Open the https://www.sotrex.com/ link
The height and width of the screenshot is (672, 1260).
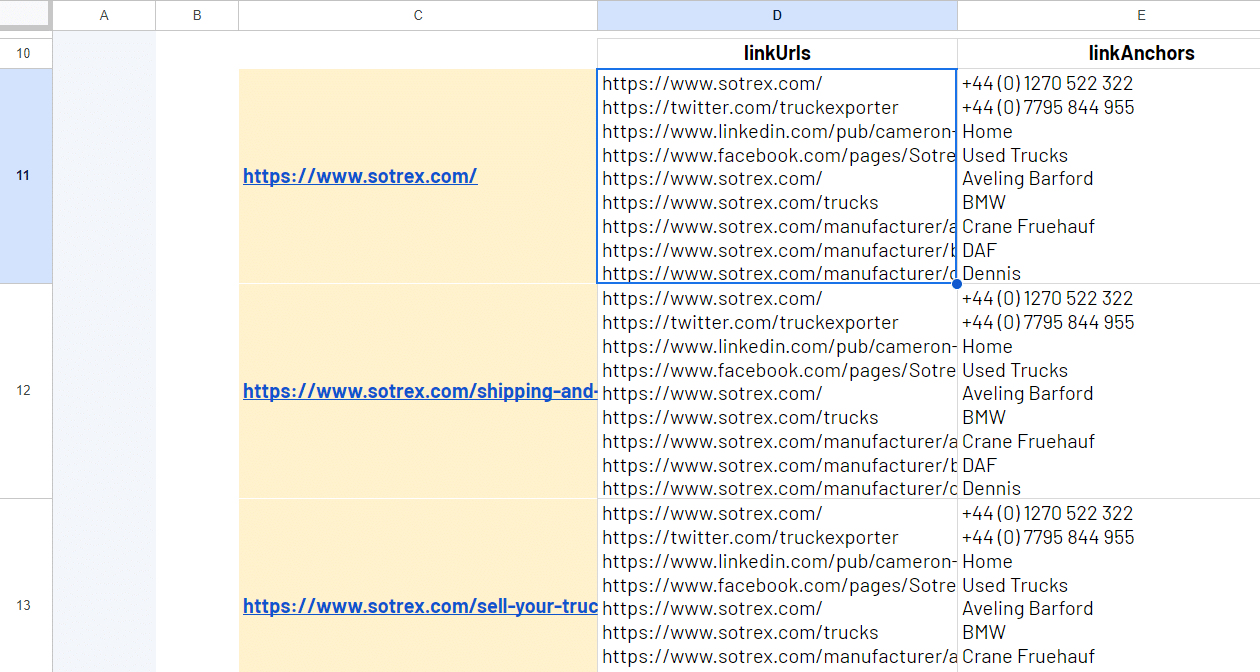click(x=360, y=177)
